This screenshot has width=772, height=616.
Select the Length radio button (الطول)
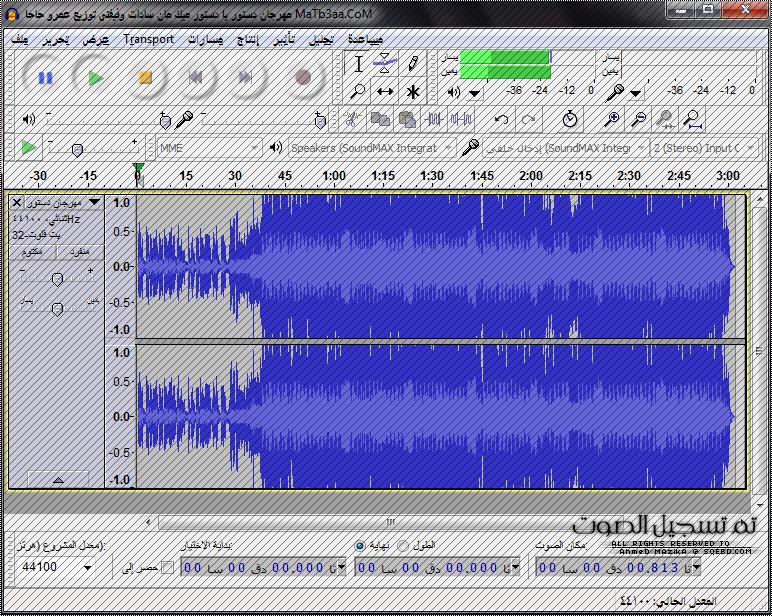tap(403, 546)
